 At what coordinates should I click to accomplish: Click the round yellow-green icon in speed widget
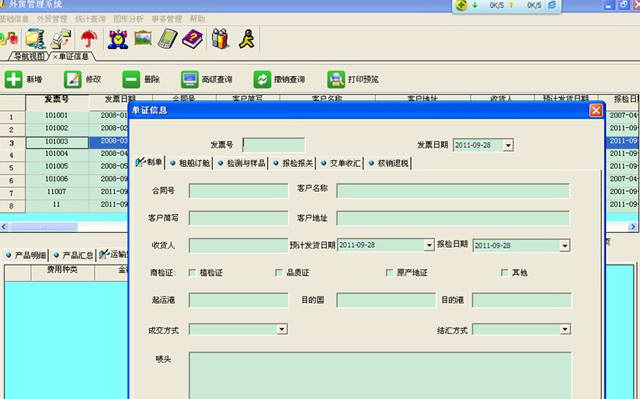pos(461,5)
